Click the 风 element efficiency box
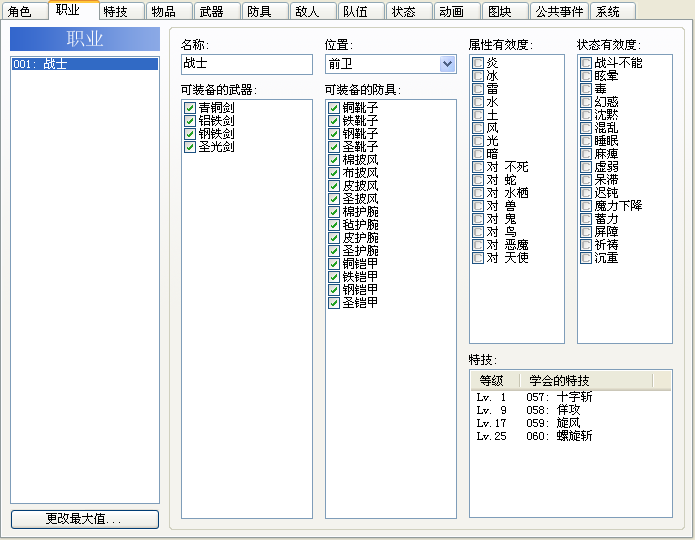This screenshot has width=695, height=540. 478,128
